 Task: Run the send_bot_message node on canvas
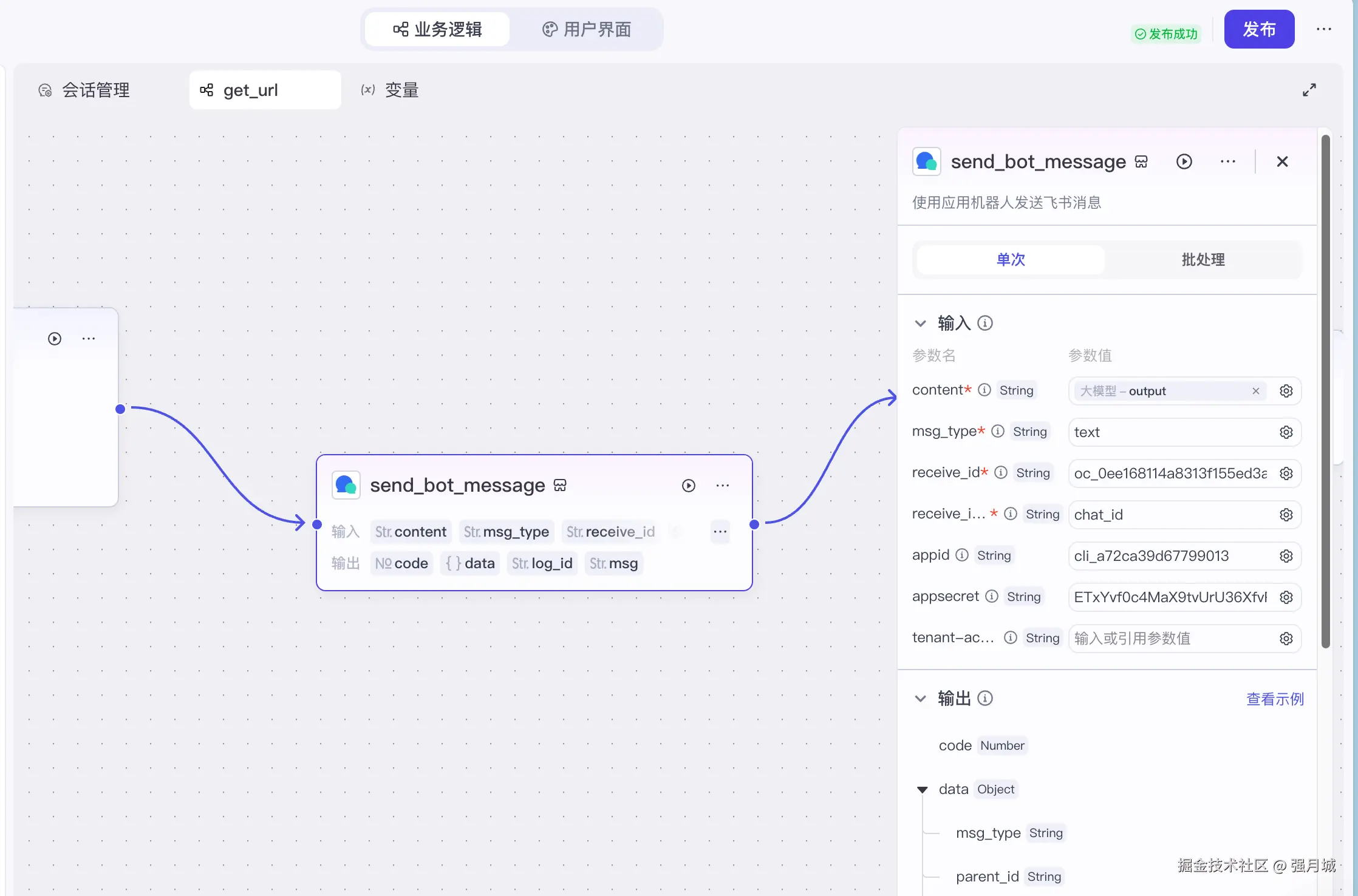688,486
